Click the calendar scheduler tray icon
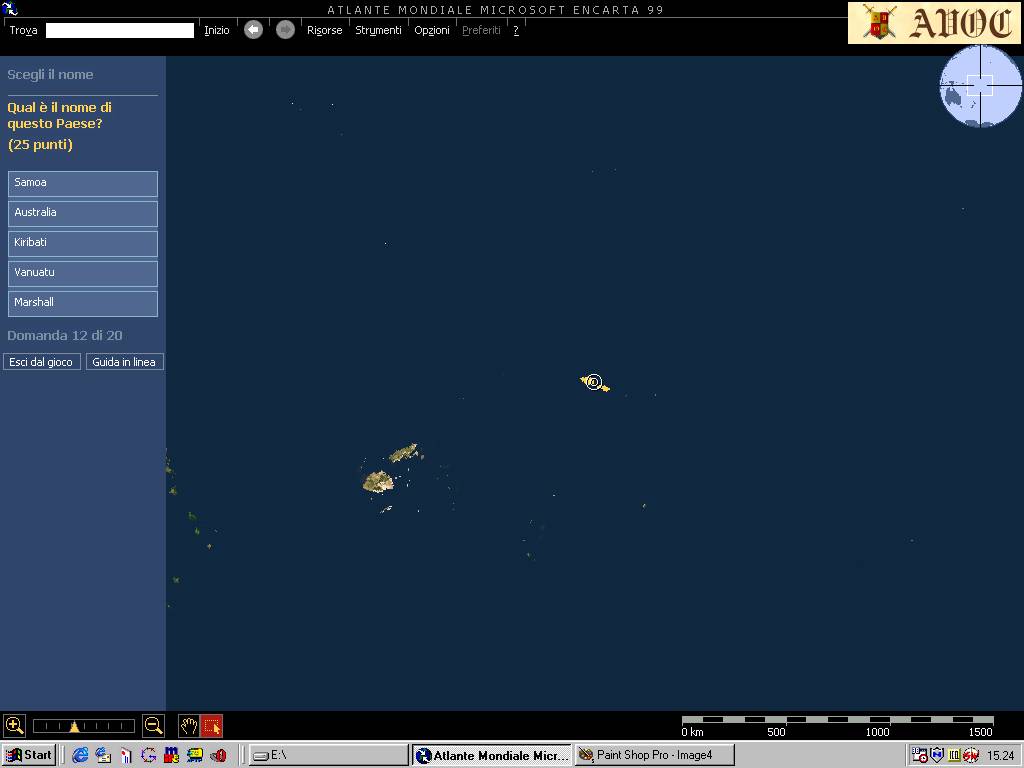 (920, 755)
